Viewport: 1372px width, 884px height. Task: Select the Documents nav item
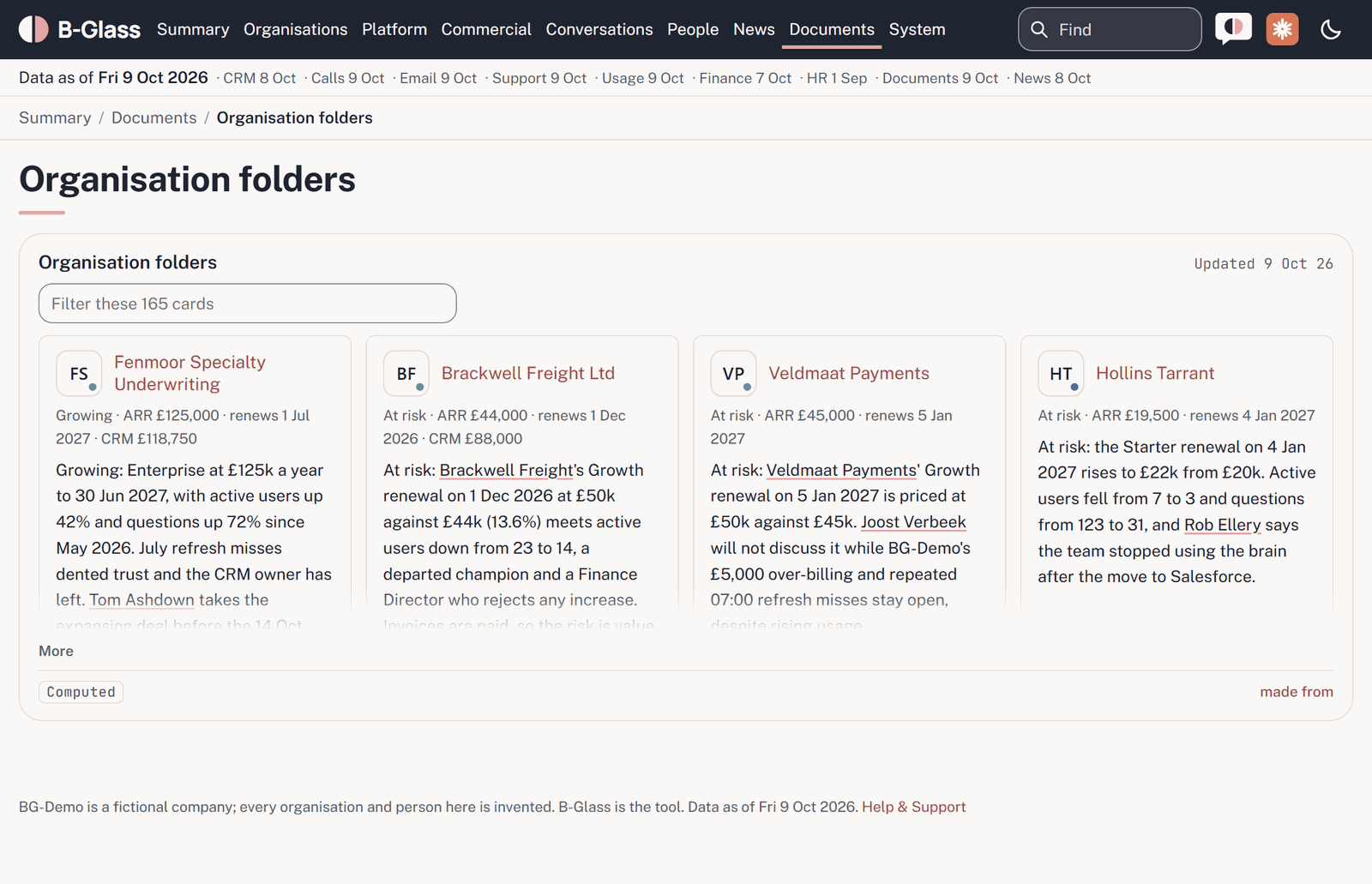point(832,29)
